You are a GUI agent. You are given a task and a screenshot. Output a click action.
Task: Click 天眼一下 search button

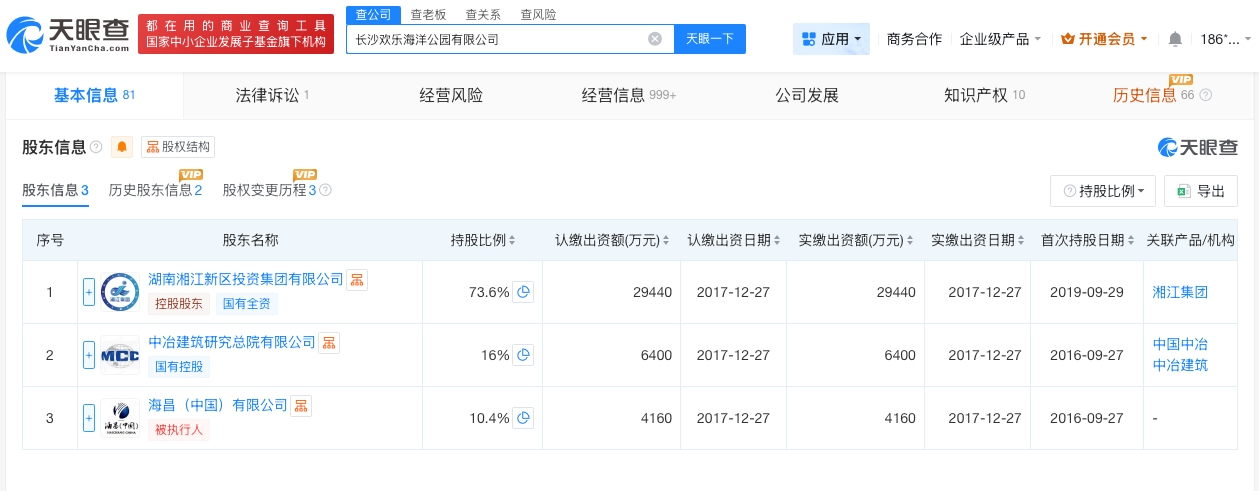710,39
